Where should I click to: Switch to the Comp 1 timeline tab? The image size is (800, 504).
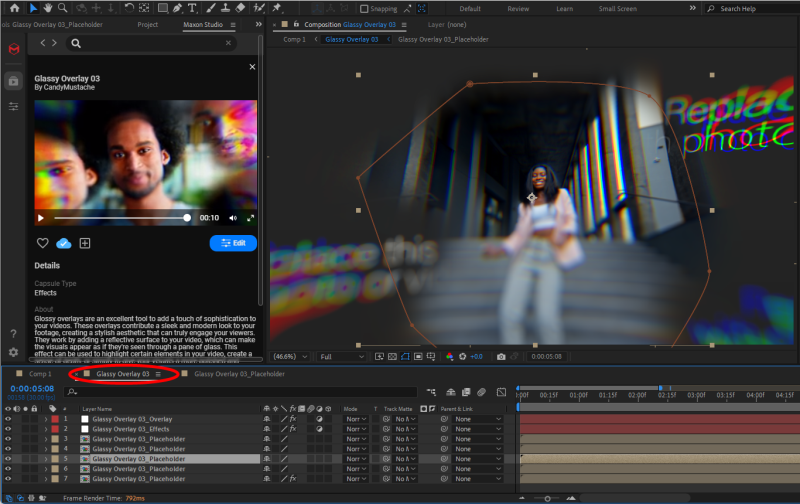coord(40,374)
